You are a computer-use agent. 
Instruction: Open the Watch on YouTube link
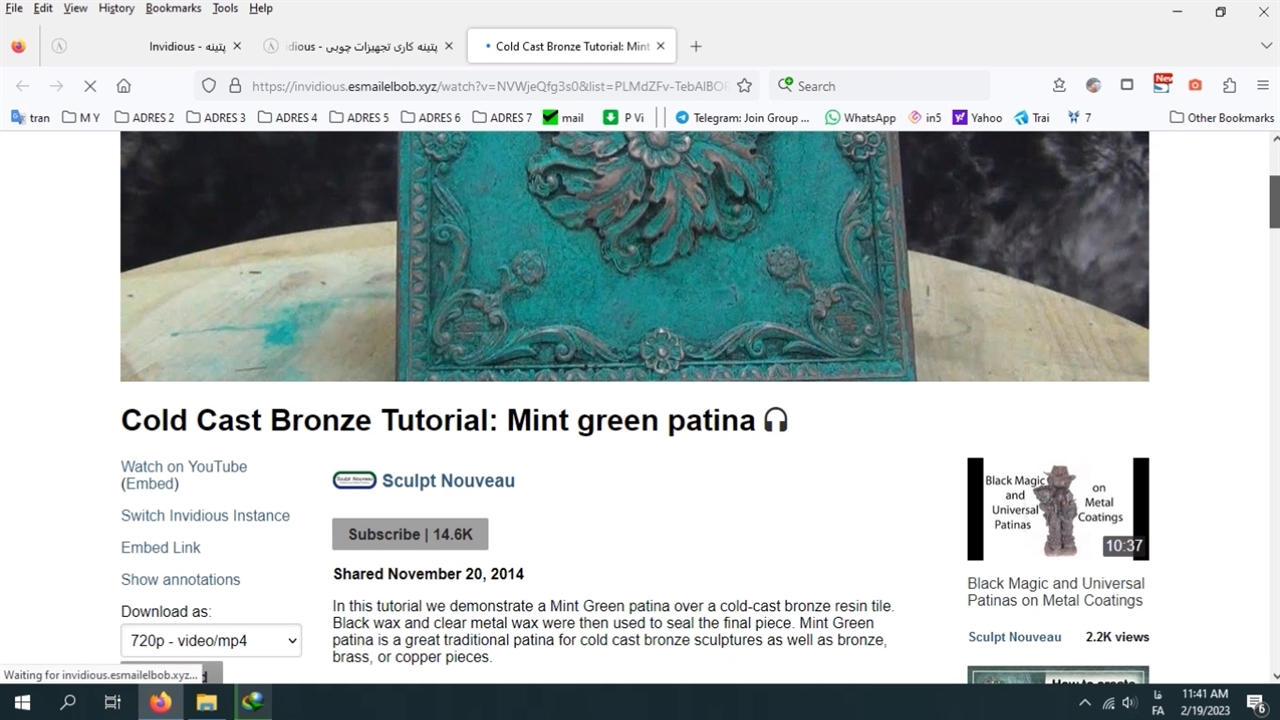click(184, 466)
